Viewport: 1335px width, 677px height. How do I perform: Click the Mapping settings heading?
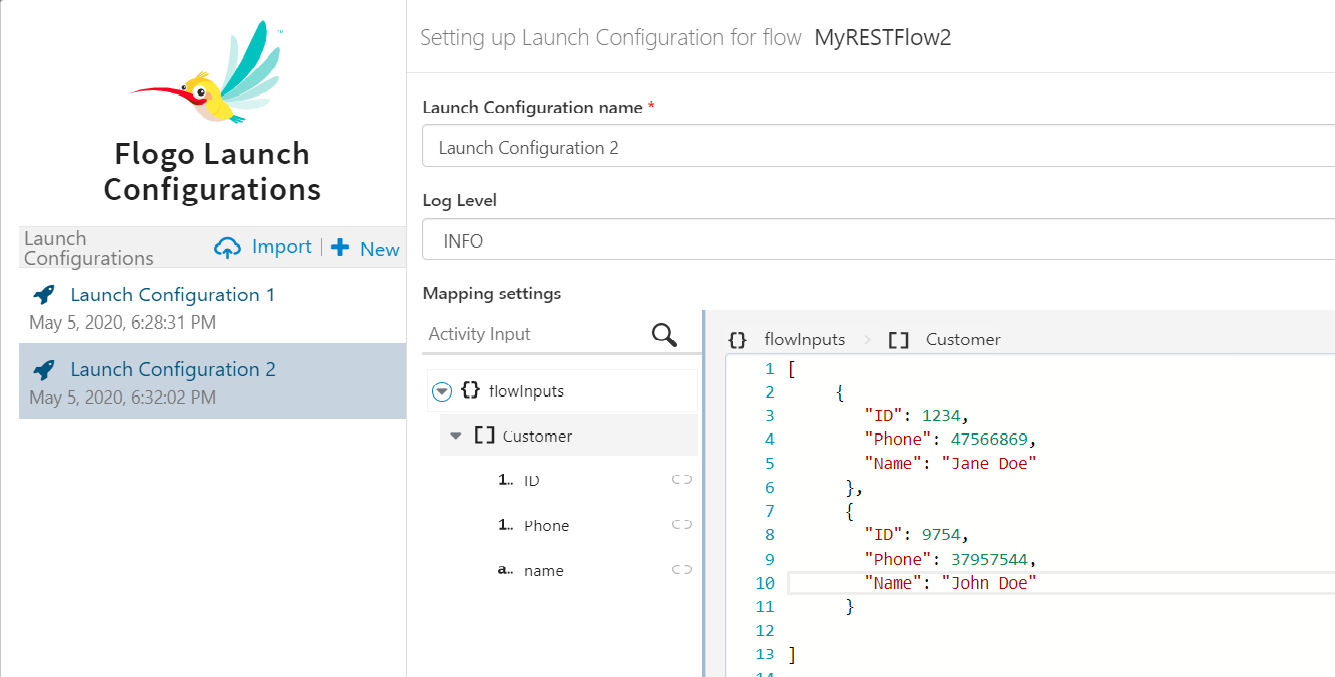(x=492, y=294)
